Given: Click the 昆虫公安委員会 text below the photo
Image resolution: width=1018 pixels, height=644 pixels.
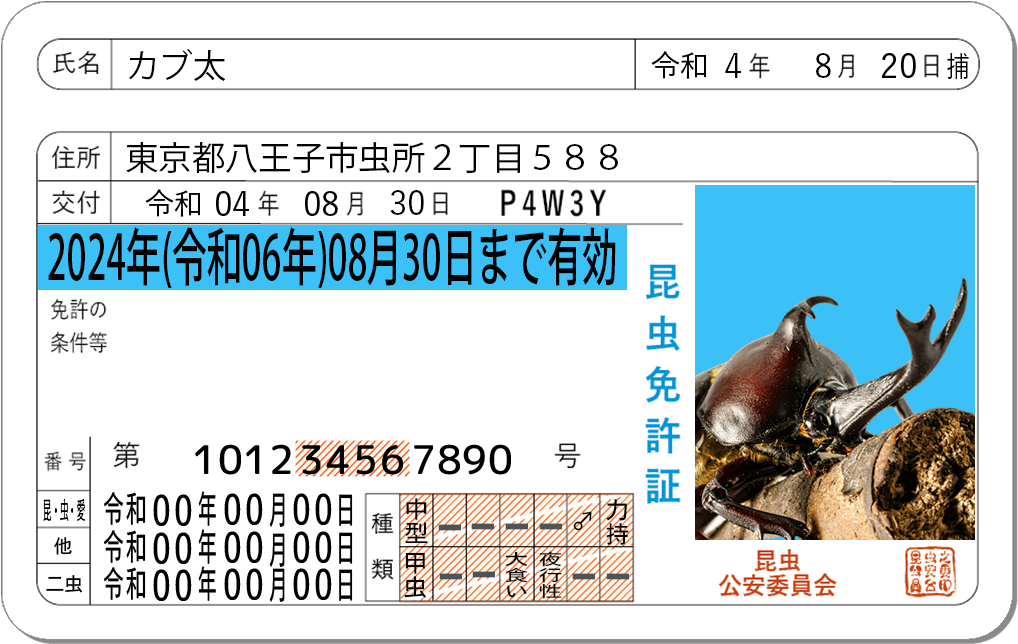Looking at the screenshot, I should 777,573.
